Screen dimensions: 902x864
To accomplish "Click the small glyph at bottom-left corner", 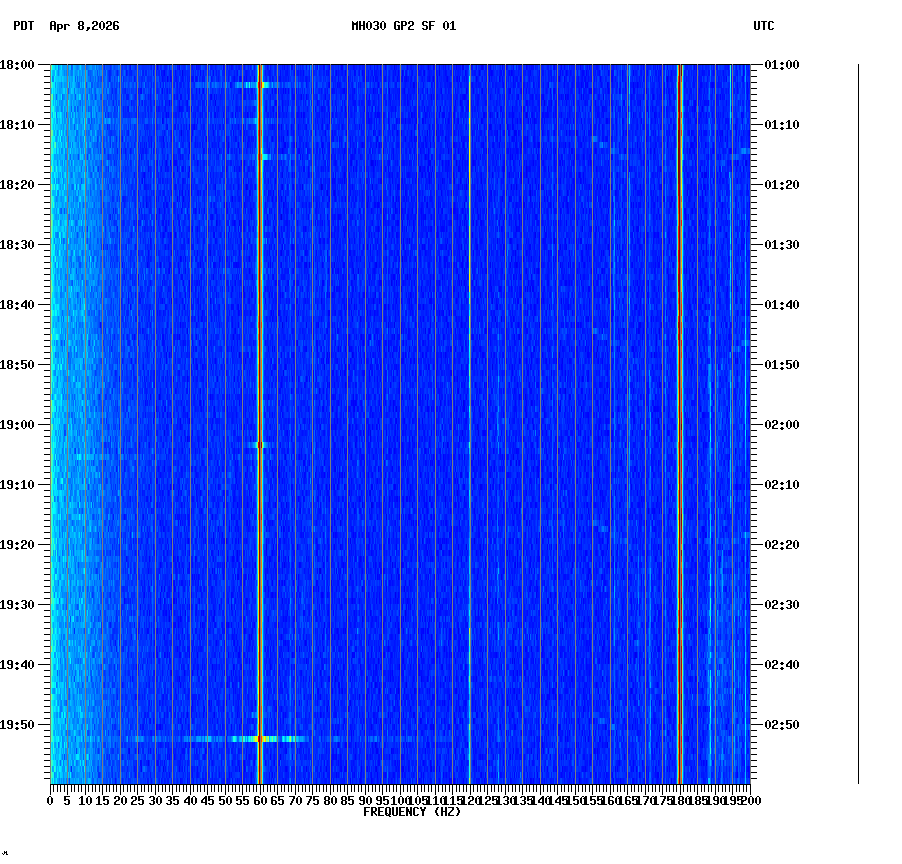I will click(7, 855).
